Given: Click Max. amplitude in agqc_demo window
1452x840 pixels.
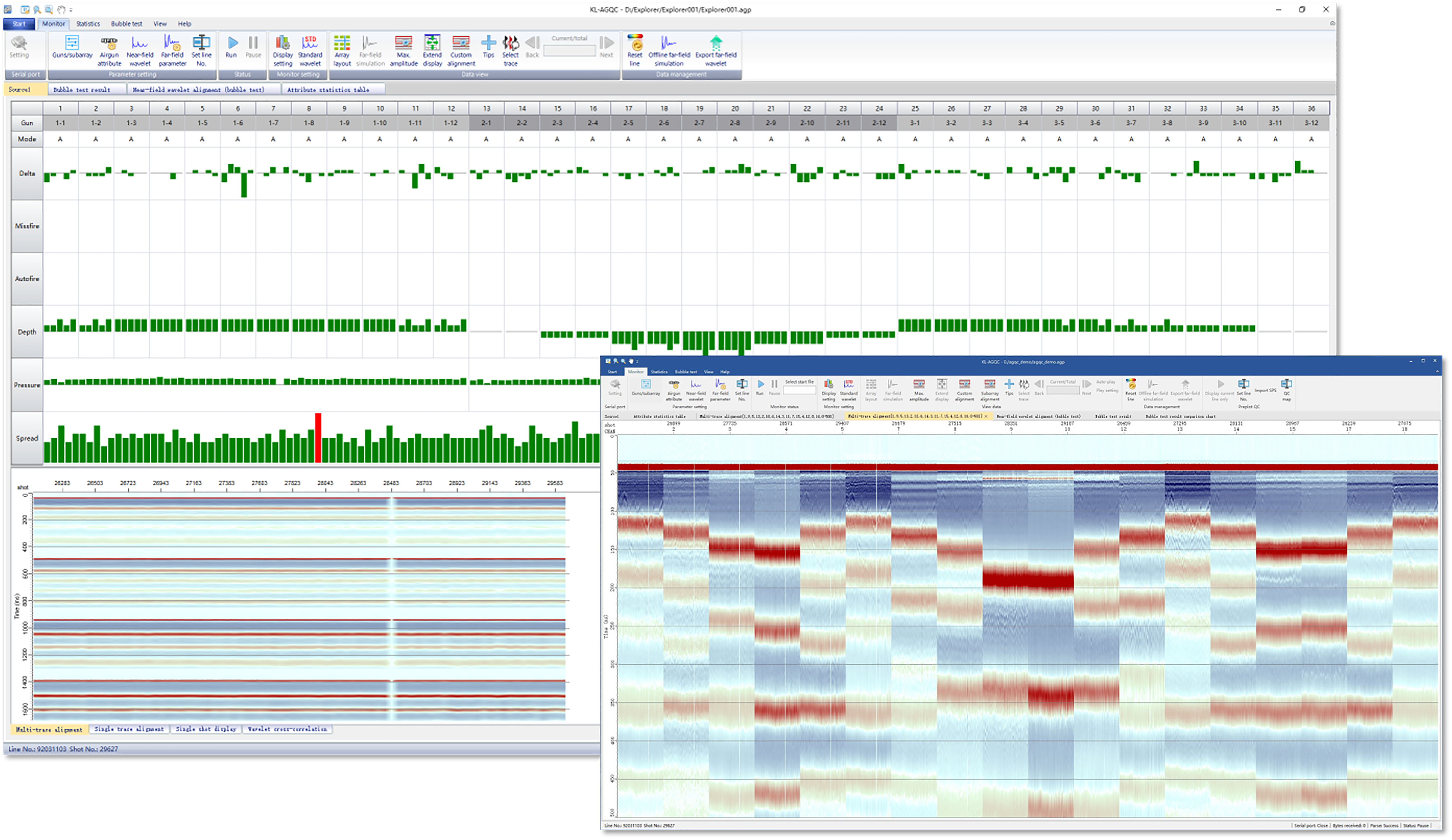Looking at the screenshot, I should 919,390.
